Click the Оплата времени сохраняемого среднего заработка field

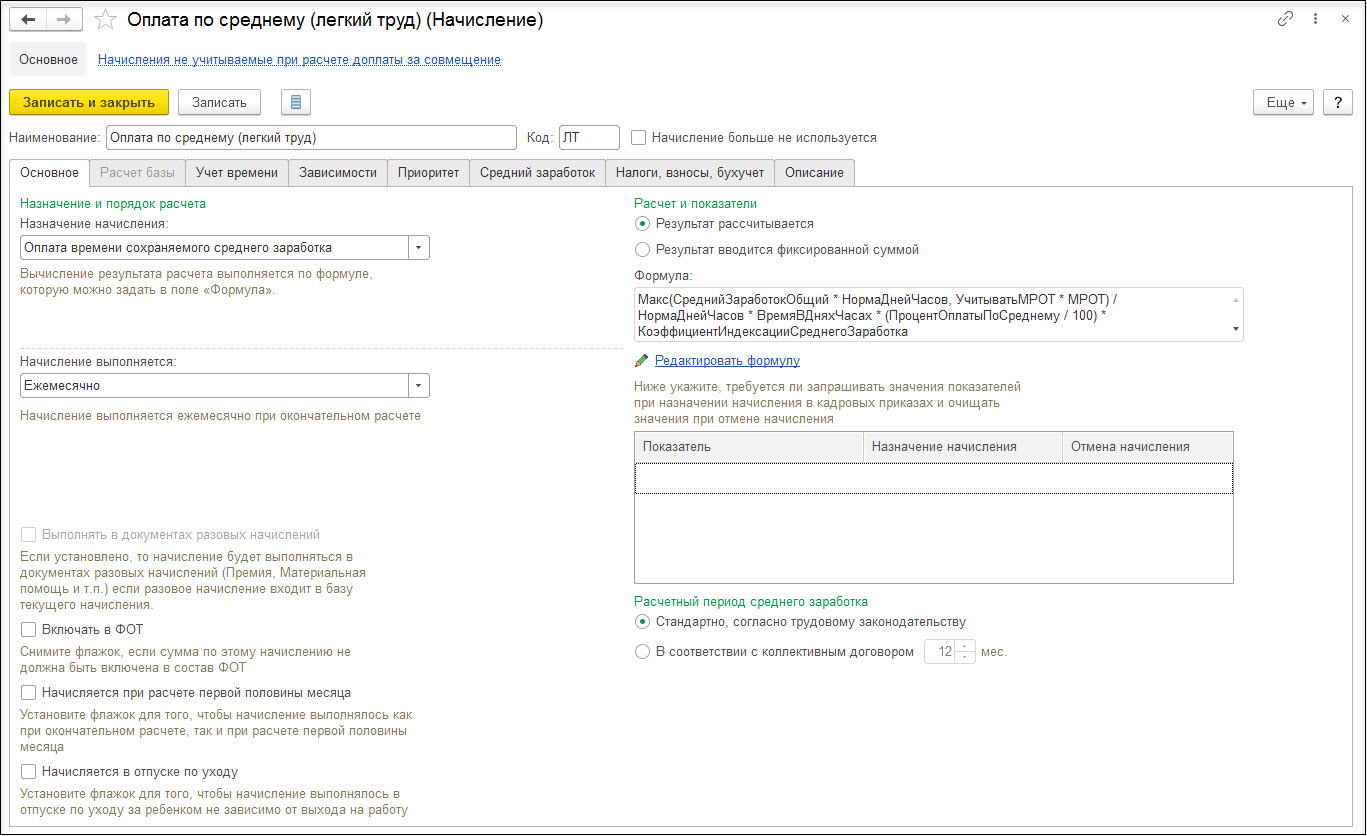215,248
